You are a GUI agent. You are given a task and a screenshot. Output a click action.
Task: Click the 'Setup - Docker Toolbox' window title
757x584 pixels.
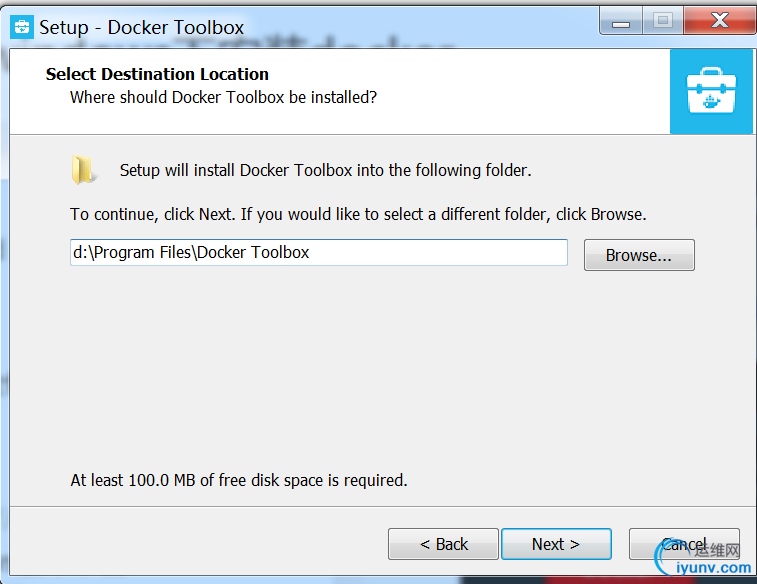[x=141, y=27]
